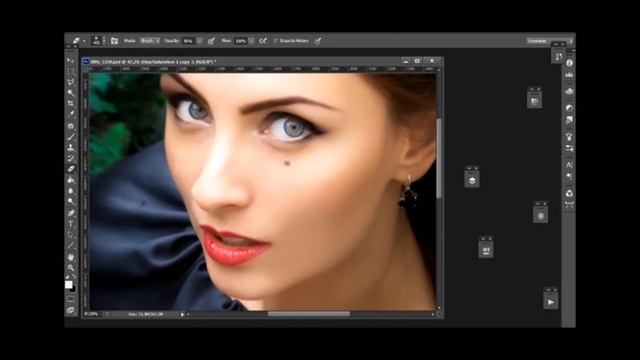Select the Move tool
The height and width of the screenshot is (360, 640).
tap(71, 60)
